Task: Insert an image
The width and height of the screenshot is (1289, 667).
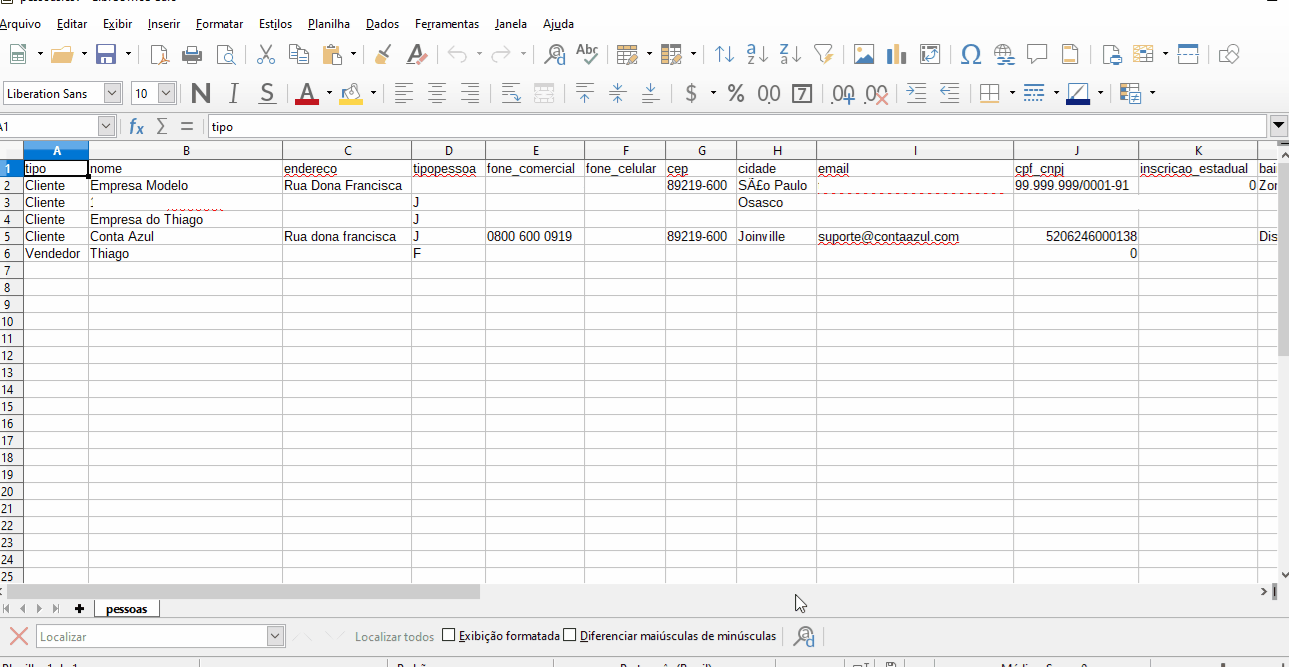Action: 863,53
